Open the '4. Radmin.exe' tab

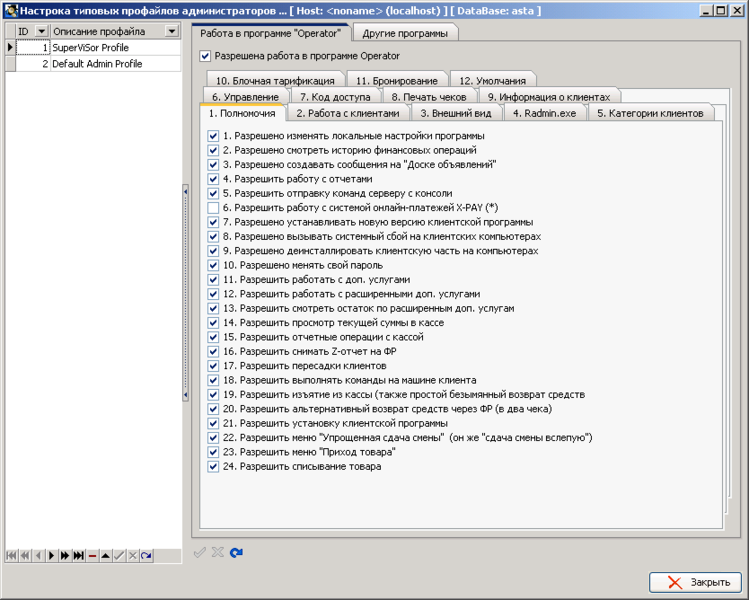click(545, 113)
